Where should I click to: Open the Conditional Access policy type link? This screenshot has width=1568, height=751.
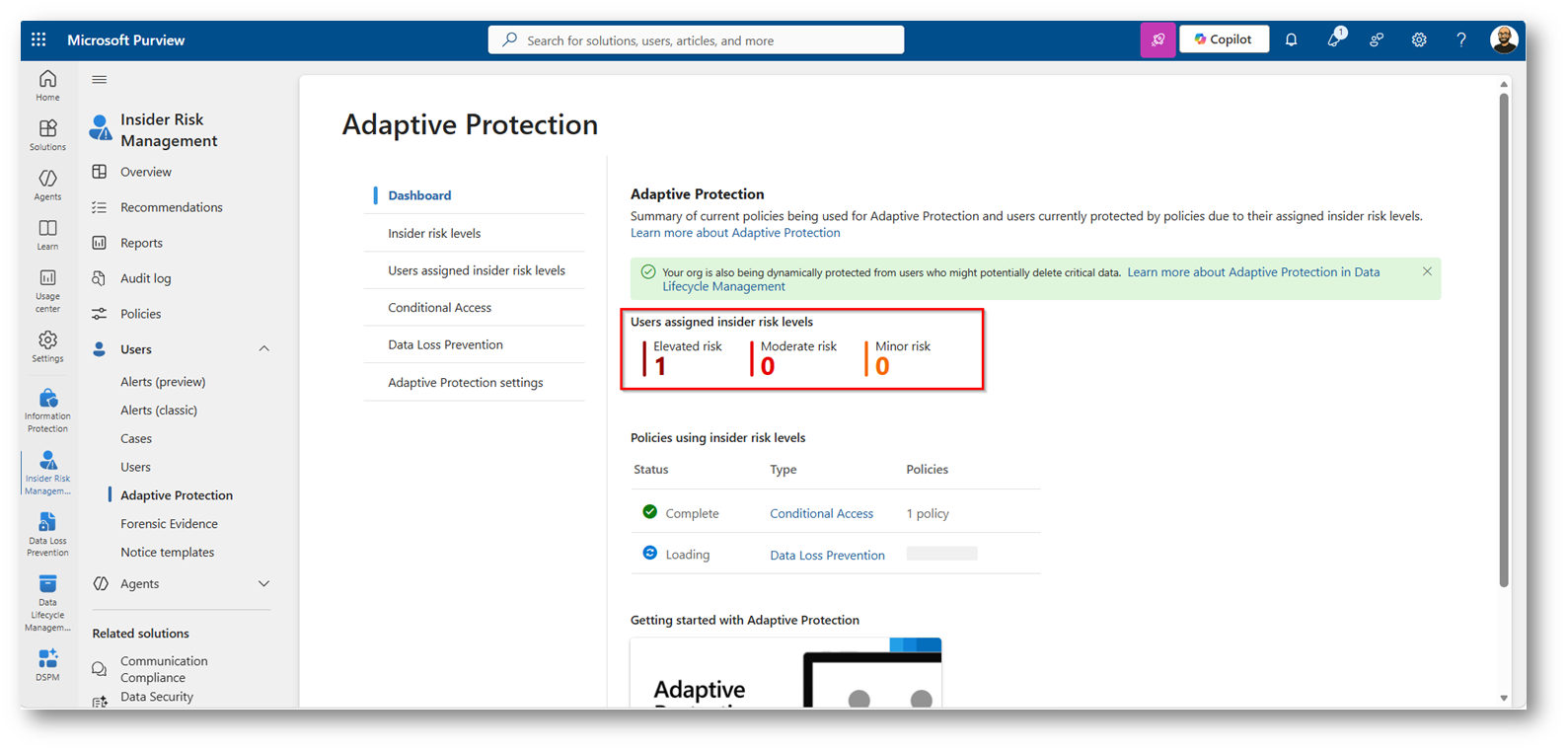tap(821, 513)
